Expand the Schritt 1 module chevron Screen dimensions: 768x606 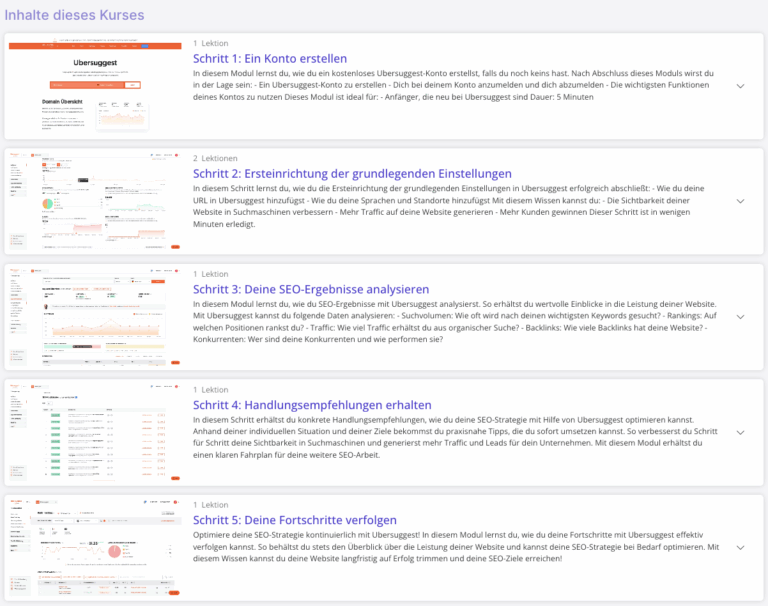tap(740, 86)
